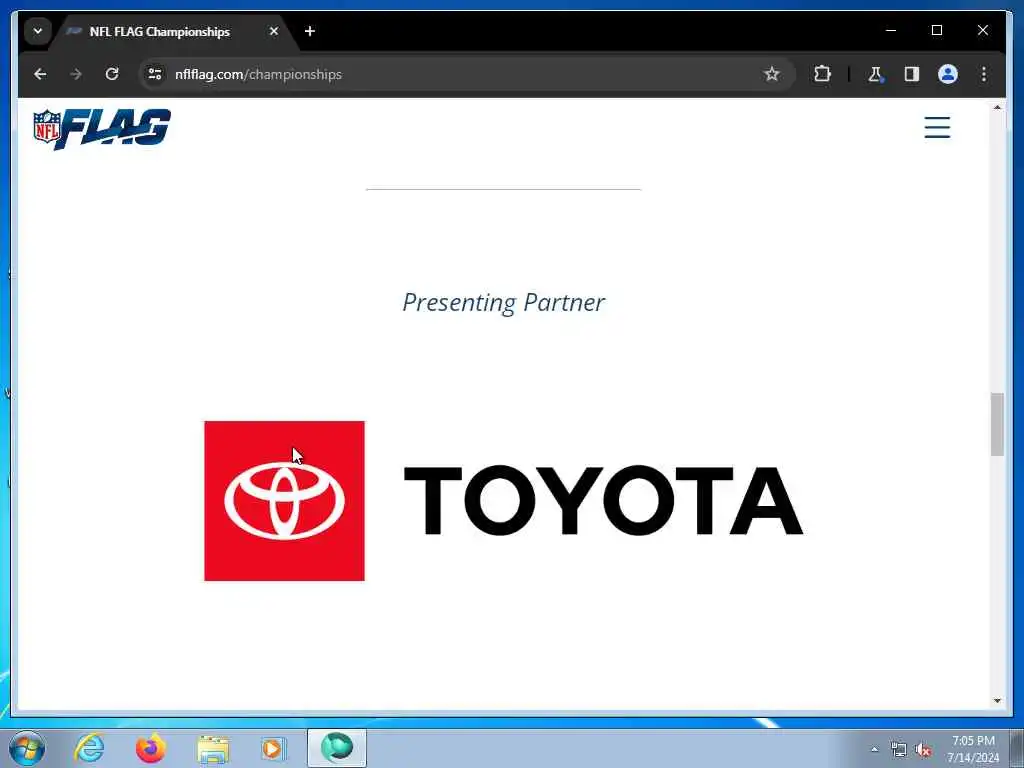Click the address bar URL
Screen dimensions: 1024x768
pyautogui.click(x=258, y=74)
